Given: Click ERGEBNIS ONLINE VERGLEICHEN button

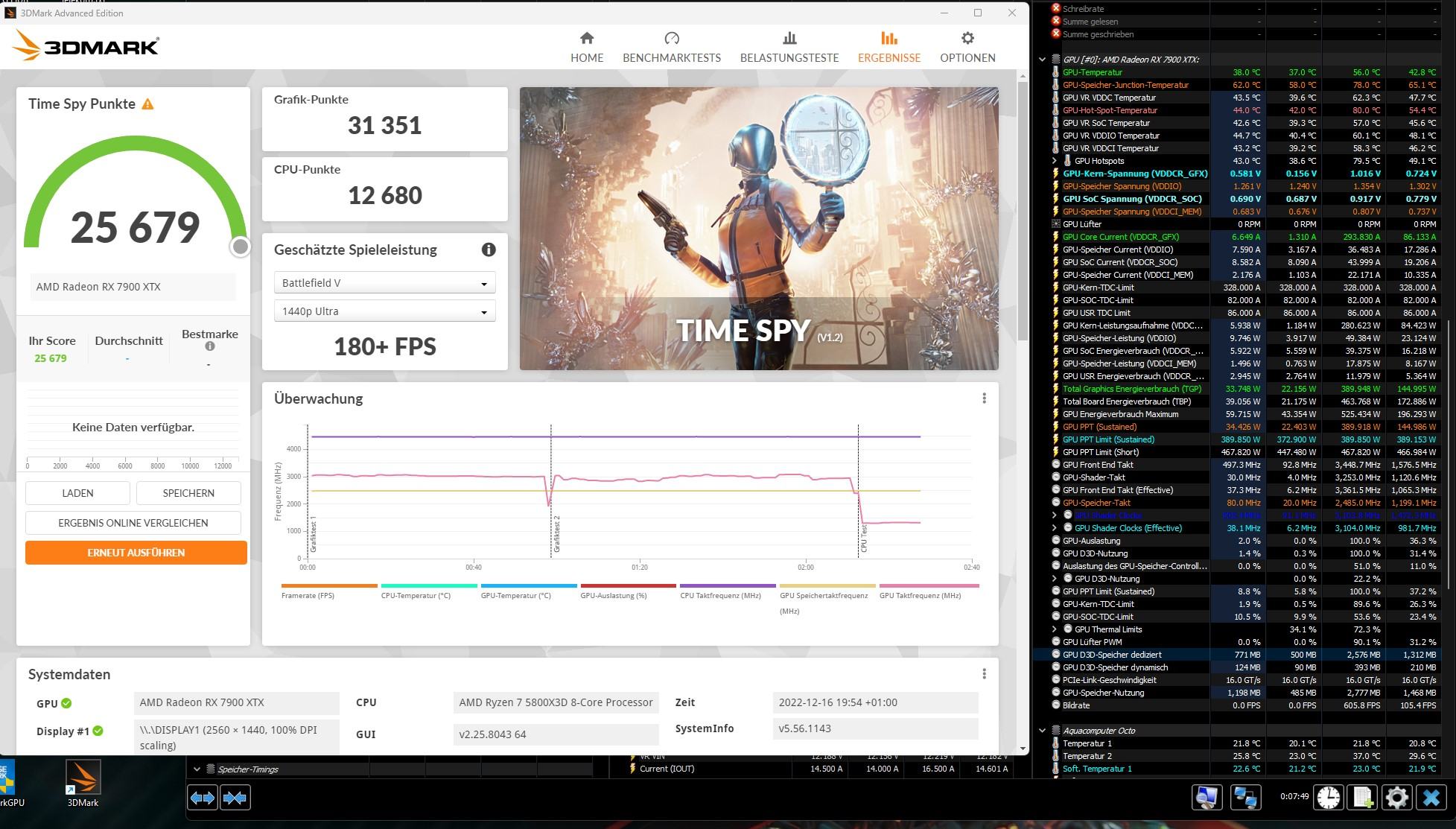Looking at the screenshot, I should pos(133,523).
